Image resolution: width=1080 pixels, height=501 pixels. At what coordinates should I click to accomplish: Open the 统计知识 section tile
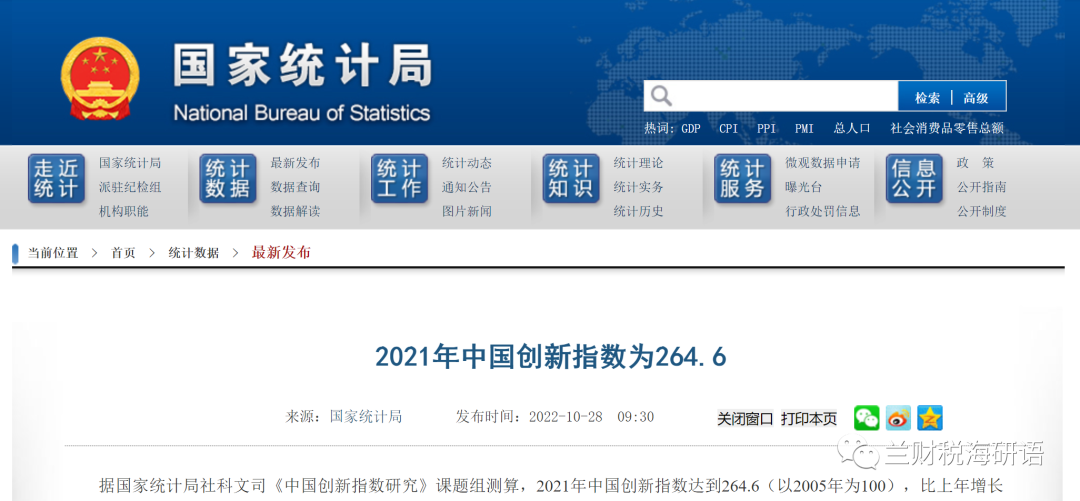571,178
